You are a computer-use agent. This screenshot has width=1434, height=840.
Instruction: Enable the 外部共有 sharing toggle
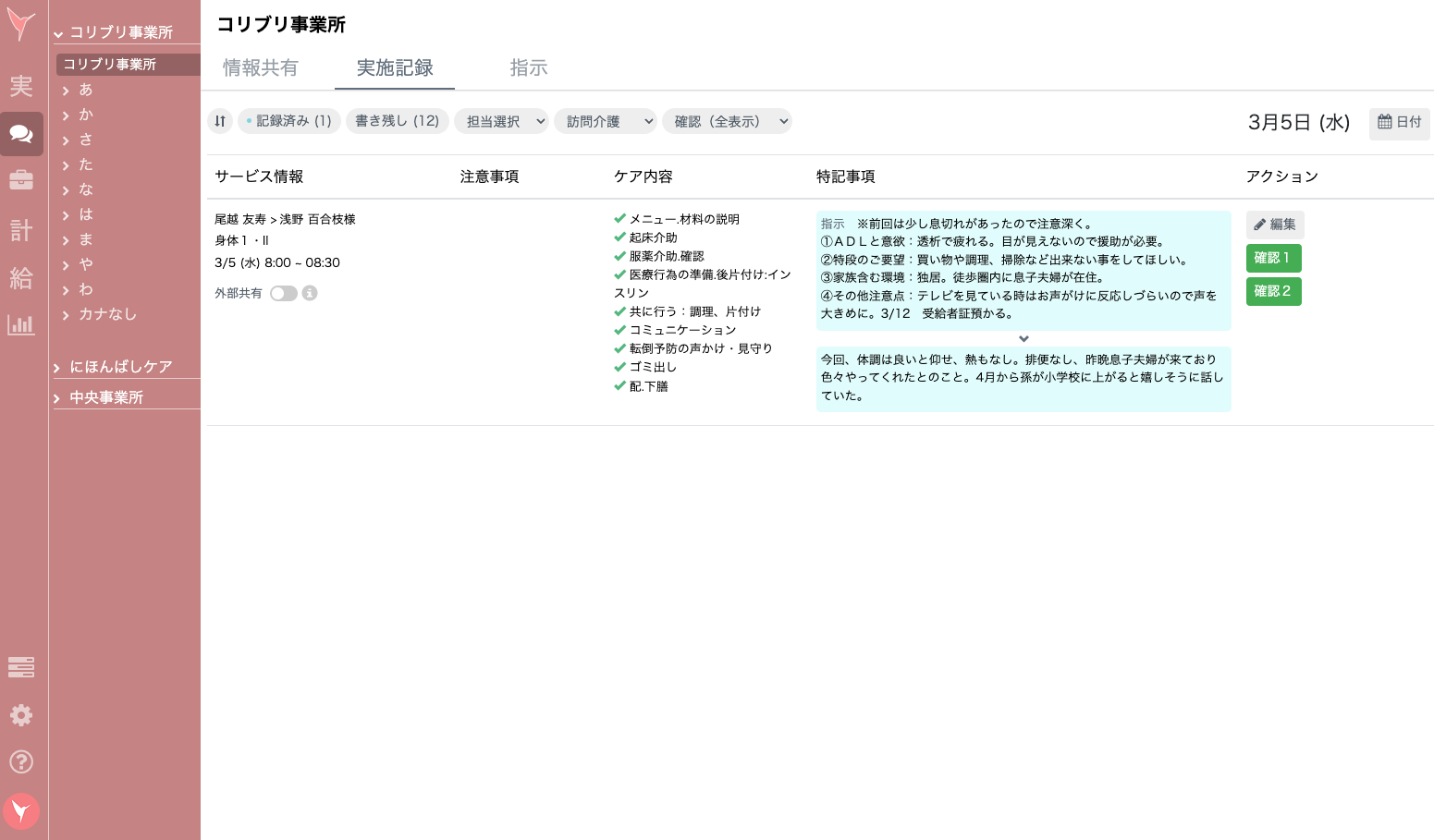pos(284,293)
